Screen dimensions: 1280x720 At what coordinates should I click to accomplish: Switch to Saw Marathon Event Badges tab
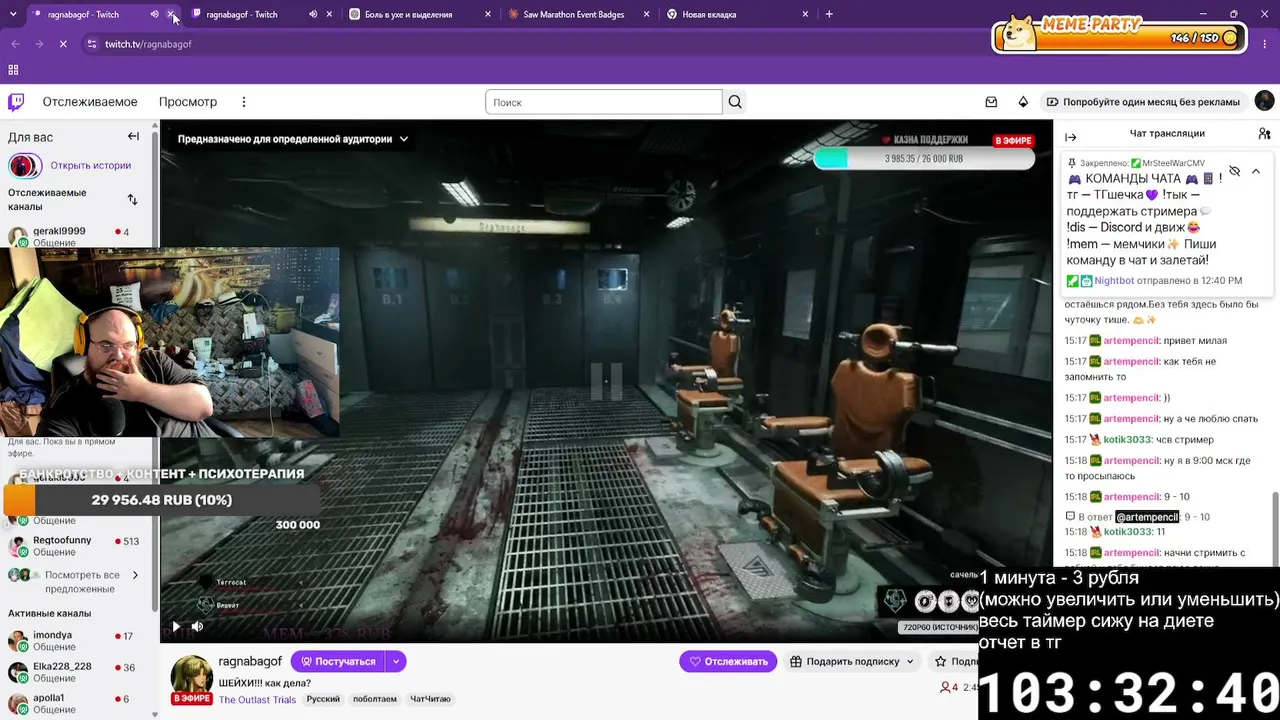[x=578, y=14]
